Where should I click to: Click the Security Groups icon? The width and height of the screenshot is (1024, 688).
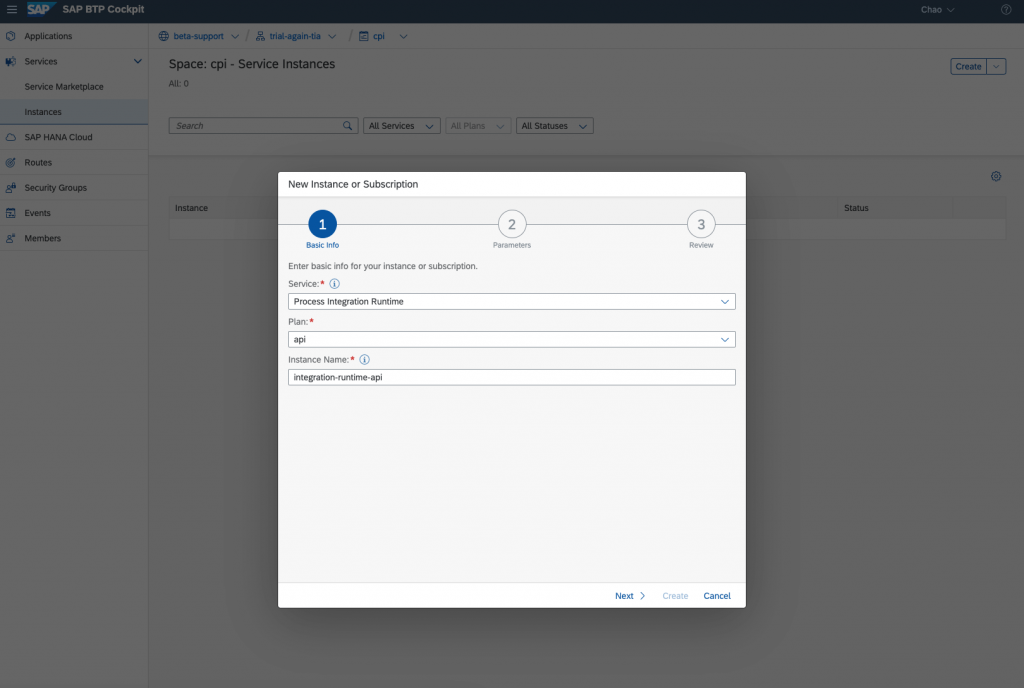(x=10, y=187)
